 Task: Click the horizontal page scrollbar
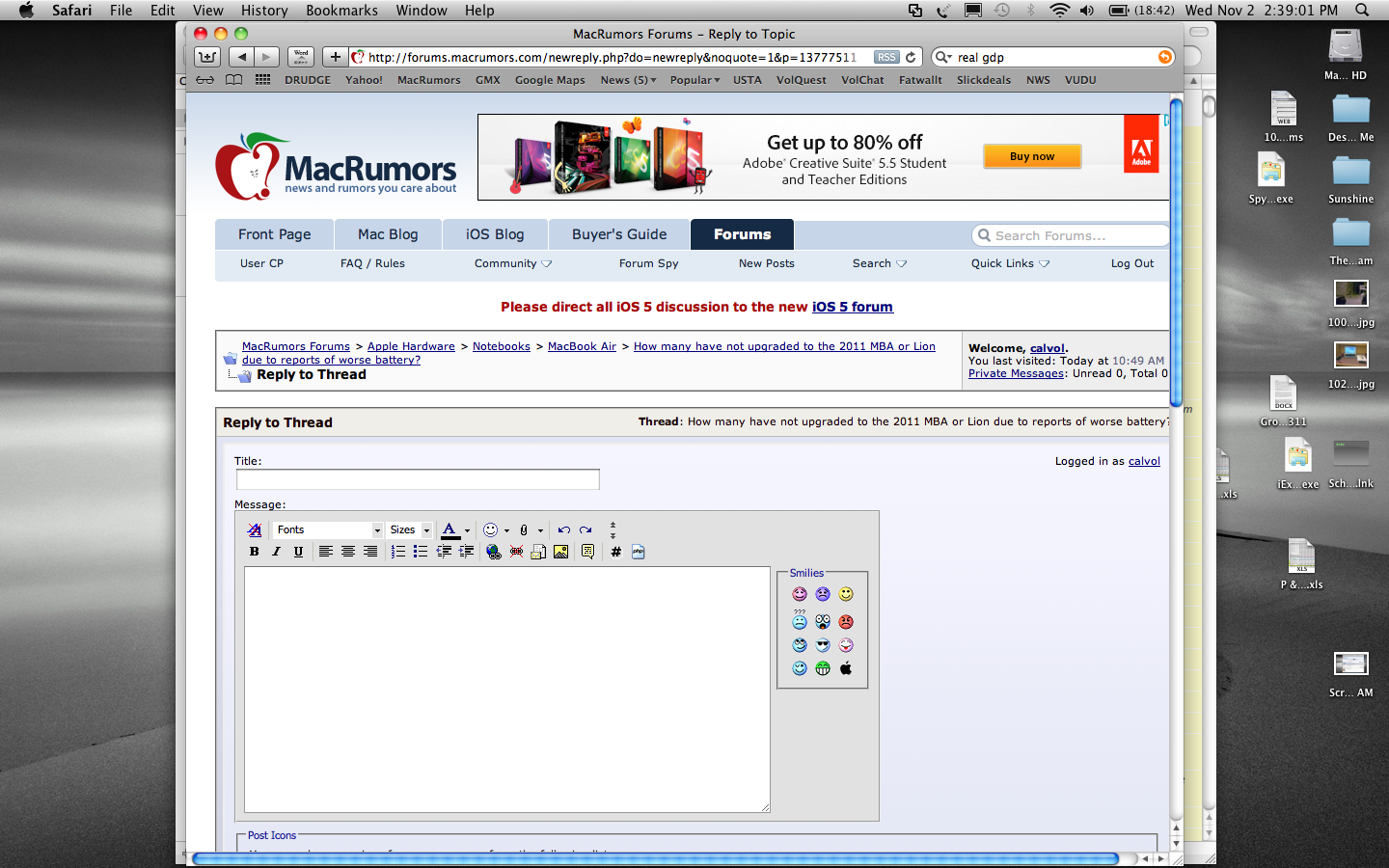tap(656, 858)
